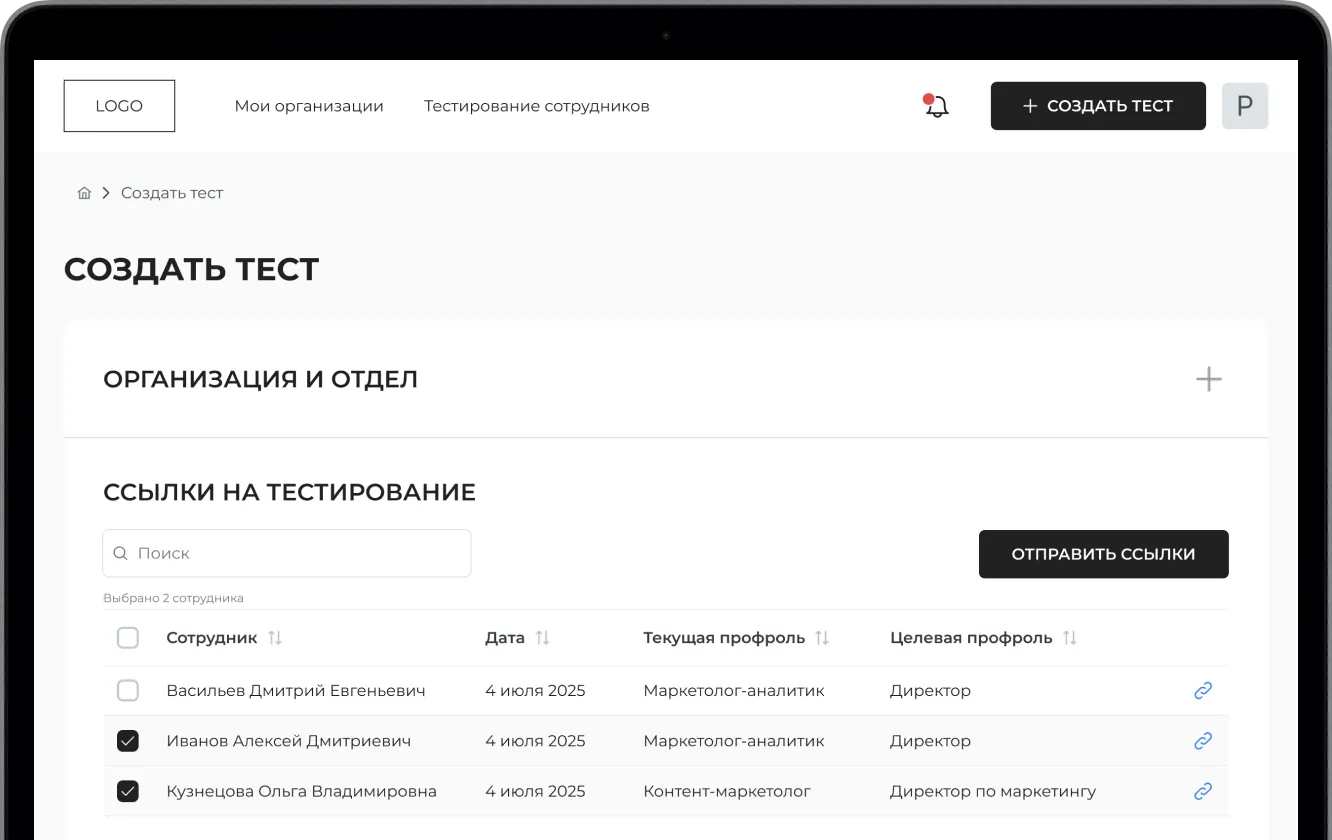Copy test link for Иванов Алексей Дмитриевич
The image size is (1332, 840).
pyautogui.click(x=1203, y=741)
